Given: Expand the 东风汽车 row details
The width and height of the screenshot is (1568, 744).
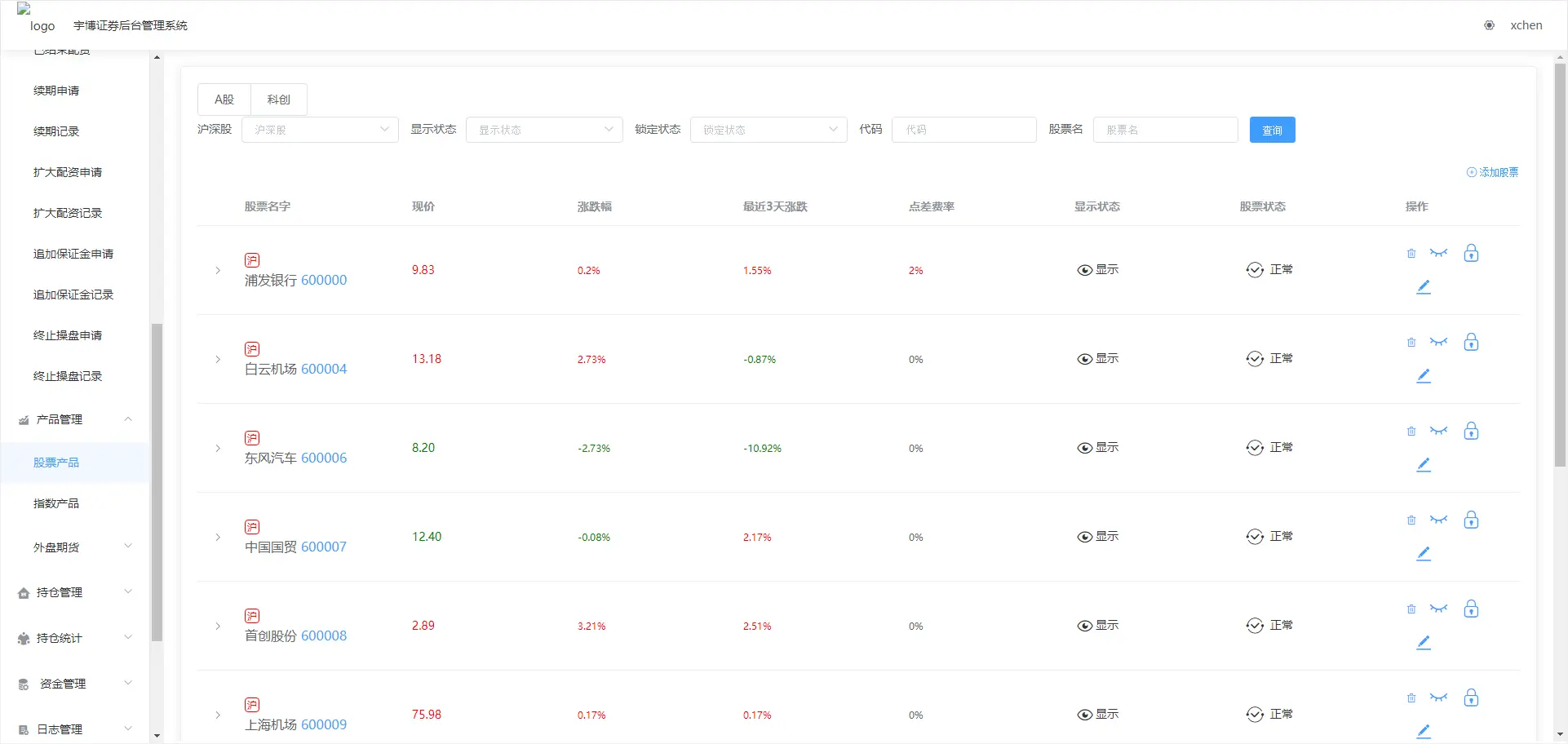Looking at the screenshot, I should (x=218, y=449).
